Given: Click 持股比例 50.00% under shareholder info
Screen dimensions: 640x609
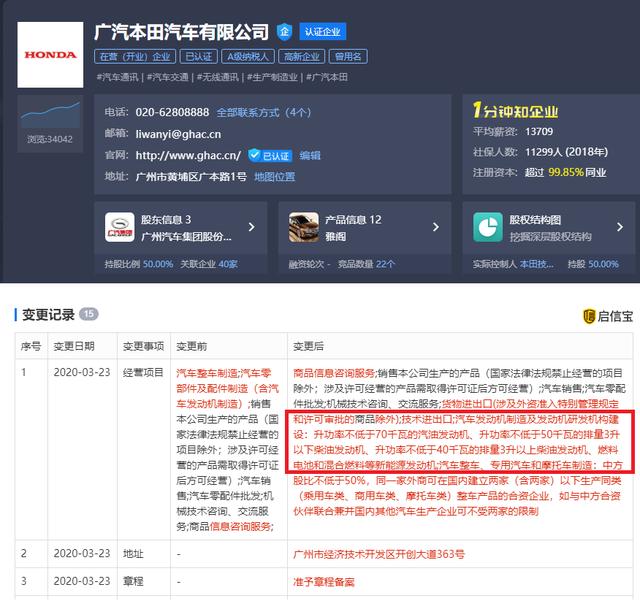Looking at the screenshot, I should click(x=139, y=264).
